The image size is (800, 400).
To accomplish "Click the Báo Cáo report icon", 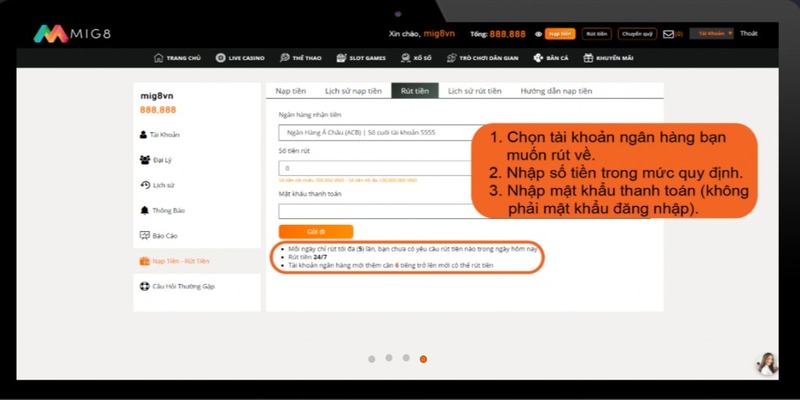I will 144,235.
